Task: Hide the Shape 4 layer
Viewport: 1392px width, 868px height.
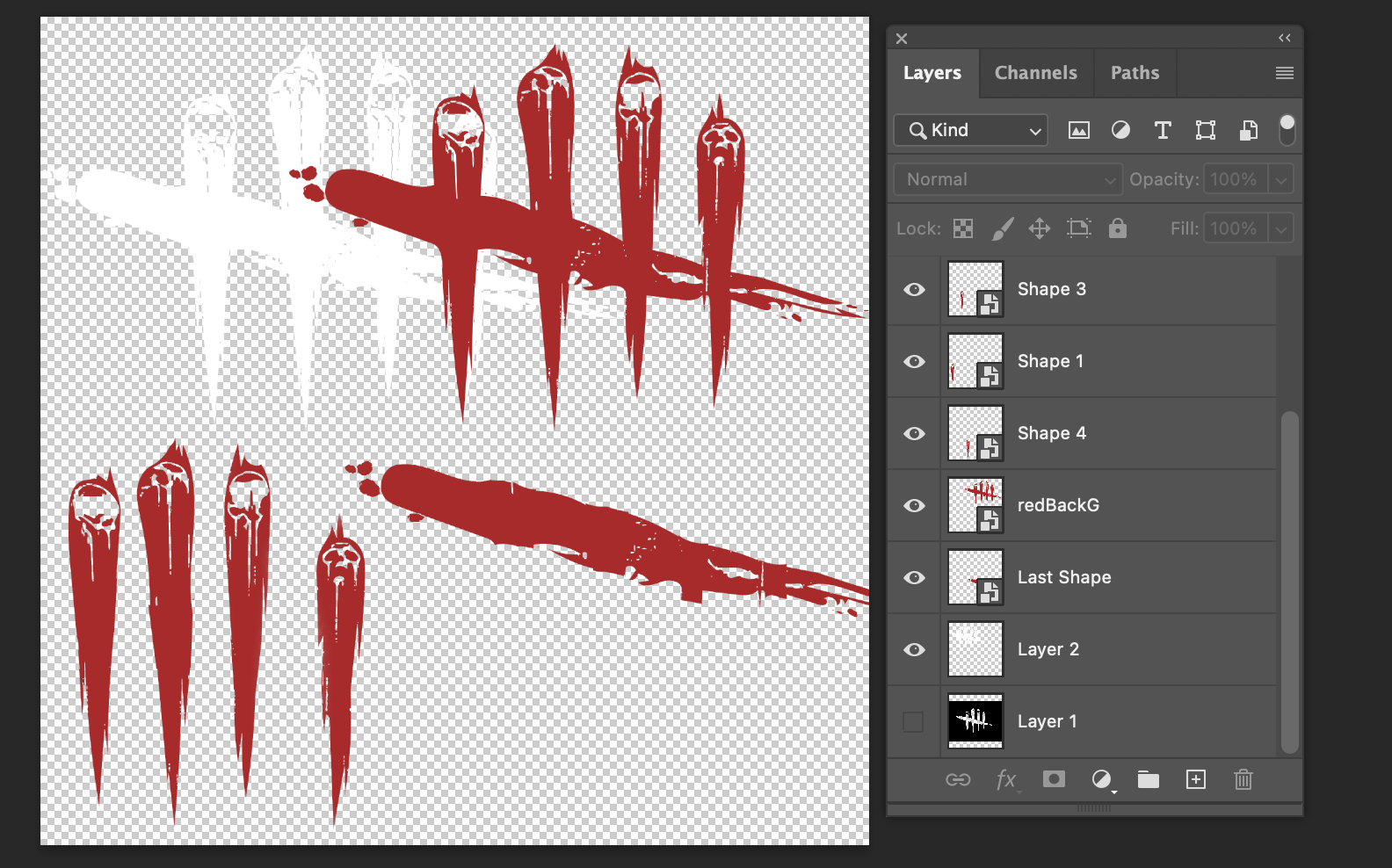Action: (914, 433)
